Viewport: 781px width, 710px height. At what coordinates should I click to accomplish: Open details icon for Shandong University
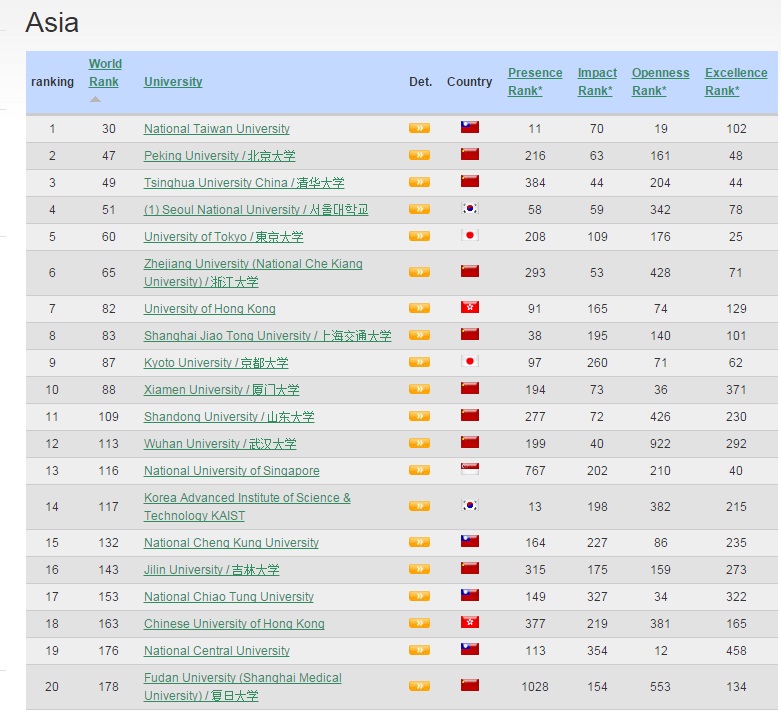(419, 416)
